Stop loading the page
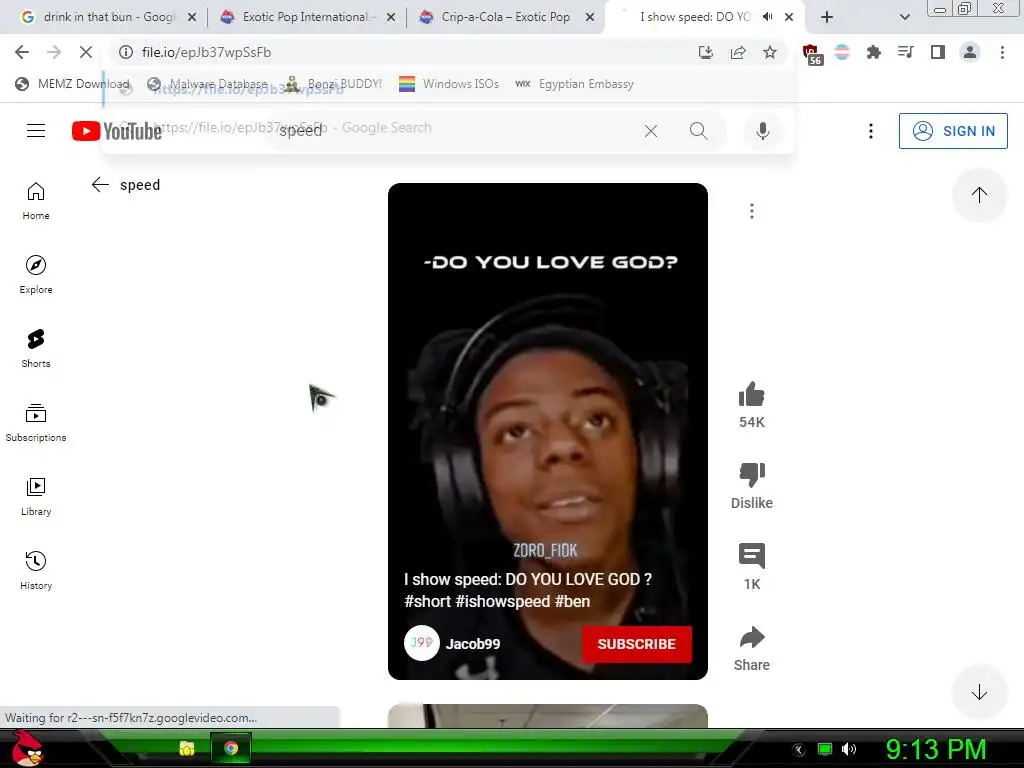This screenshot has height=768, width=1024. click(86, 52)
